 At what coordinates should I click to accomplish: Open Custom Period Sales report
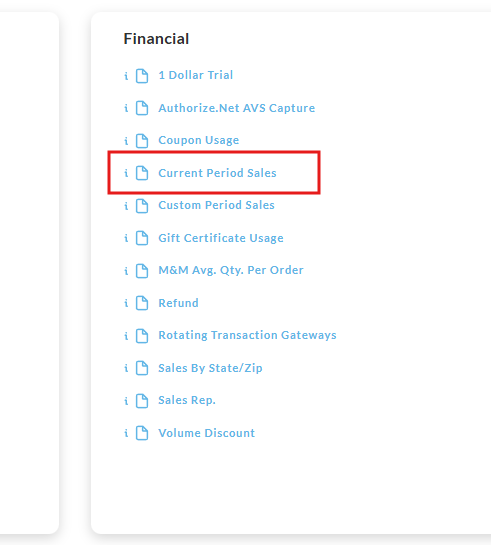[216, 205]
